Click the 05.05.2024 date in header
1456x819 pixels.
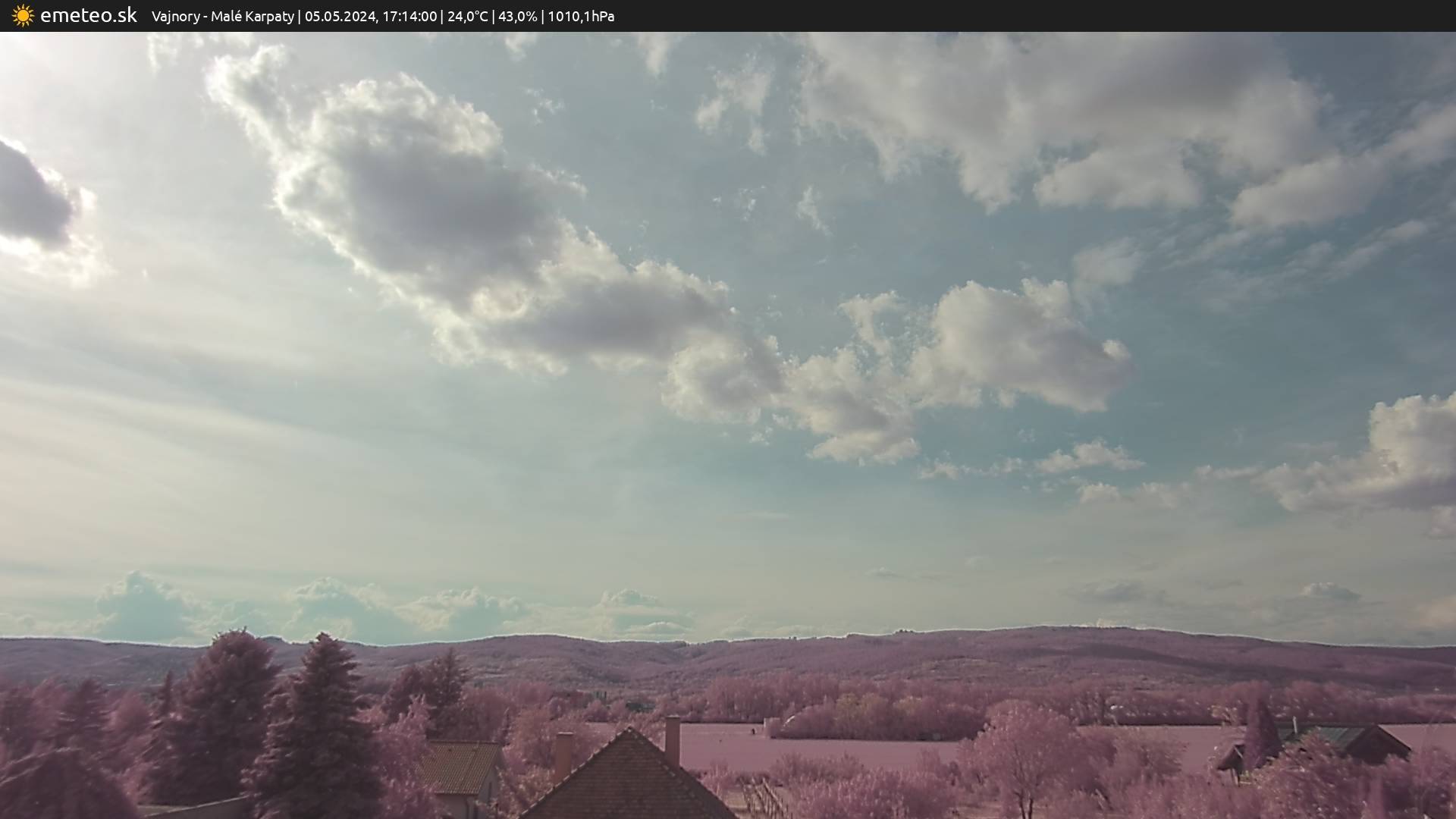coord(339,17)
